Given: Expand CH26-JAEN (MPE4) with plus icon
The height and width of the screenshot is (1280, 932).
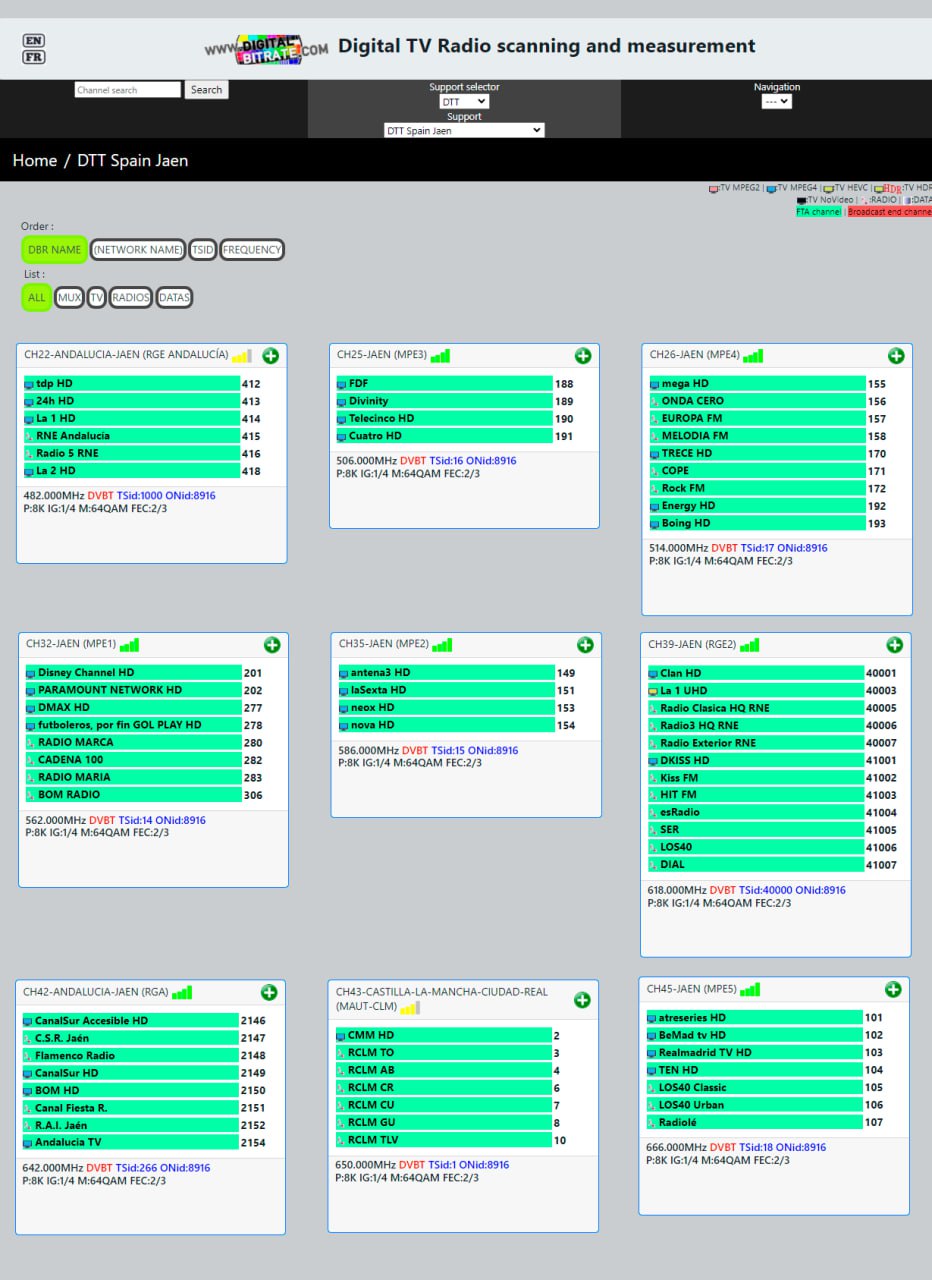Looking at the screenshot, I should 896,356.
